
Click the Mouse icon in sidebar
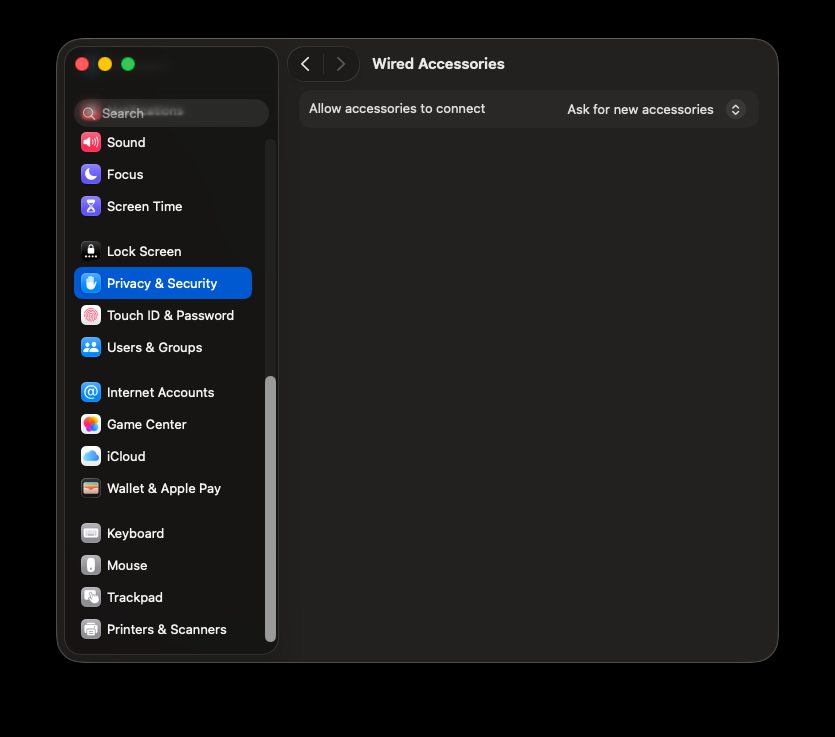[91, 565]
